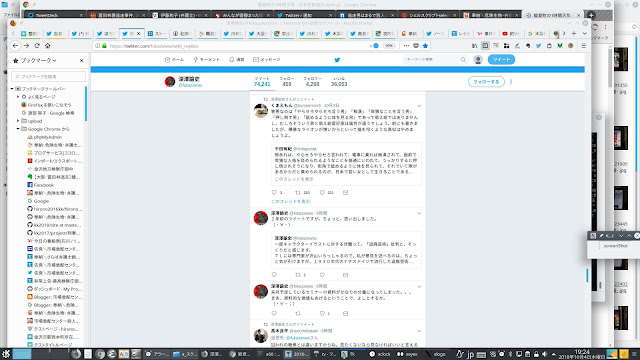
Task: Open the Firefox home page icon
Action: [x=47, y=46]
